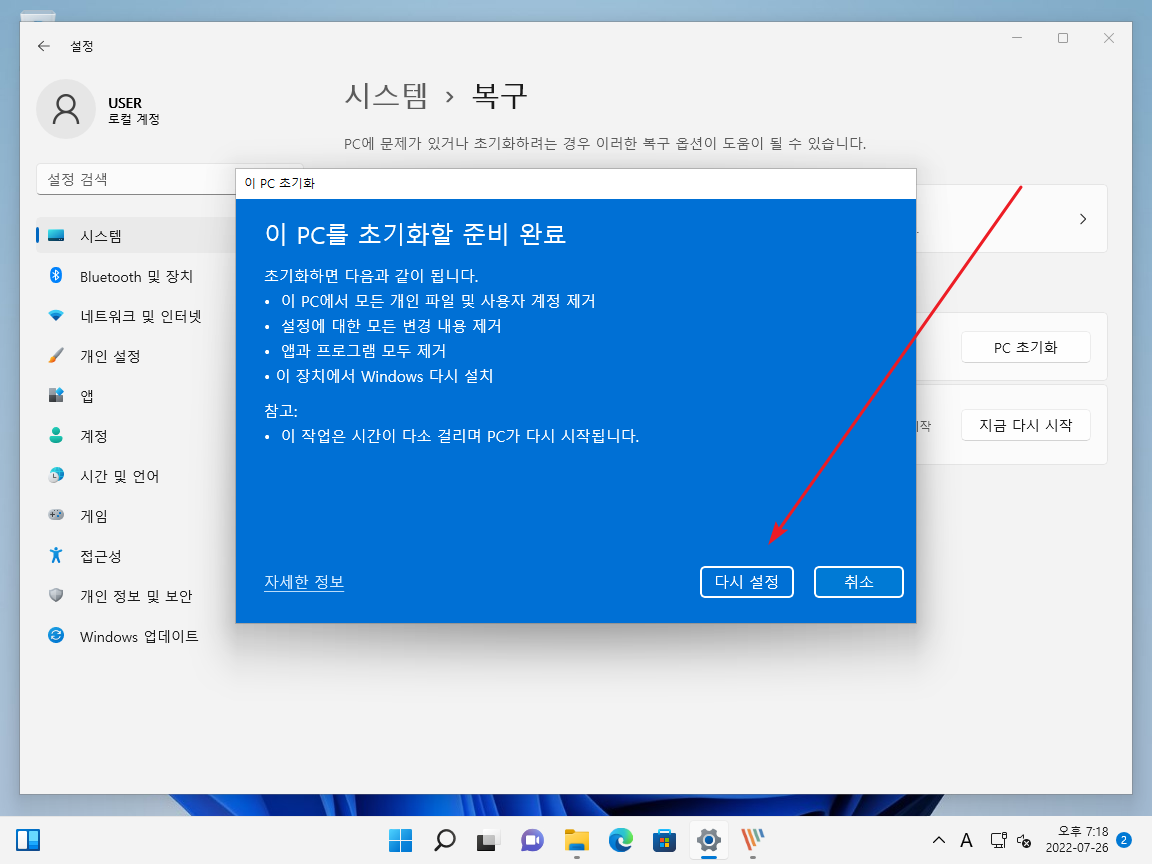Open the Widgets panel icon
The image size is (1152, 864).
[28, 840]
